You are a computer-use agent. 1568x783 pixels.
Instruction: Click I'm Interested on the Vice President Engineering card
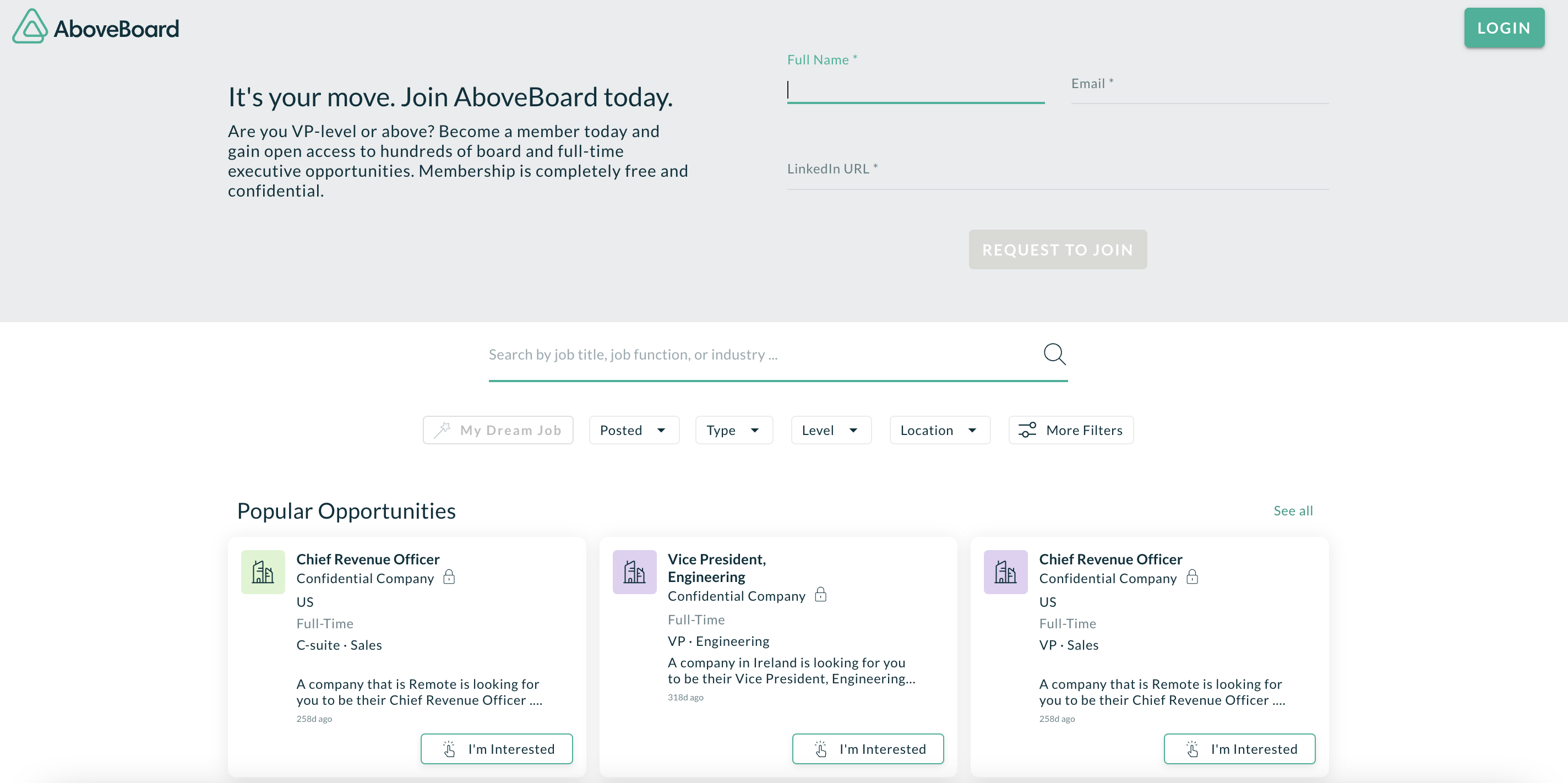tap(868, 748)
